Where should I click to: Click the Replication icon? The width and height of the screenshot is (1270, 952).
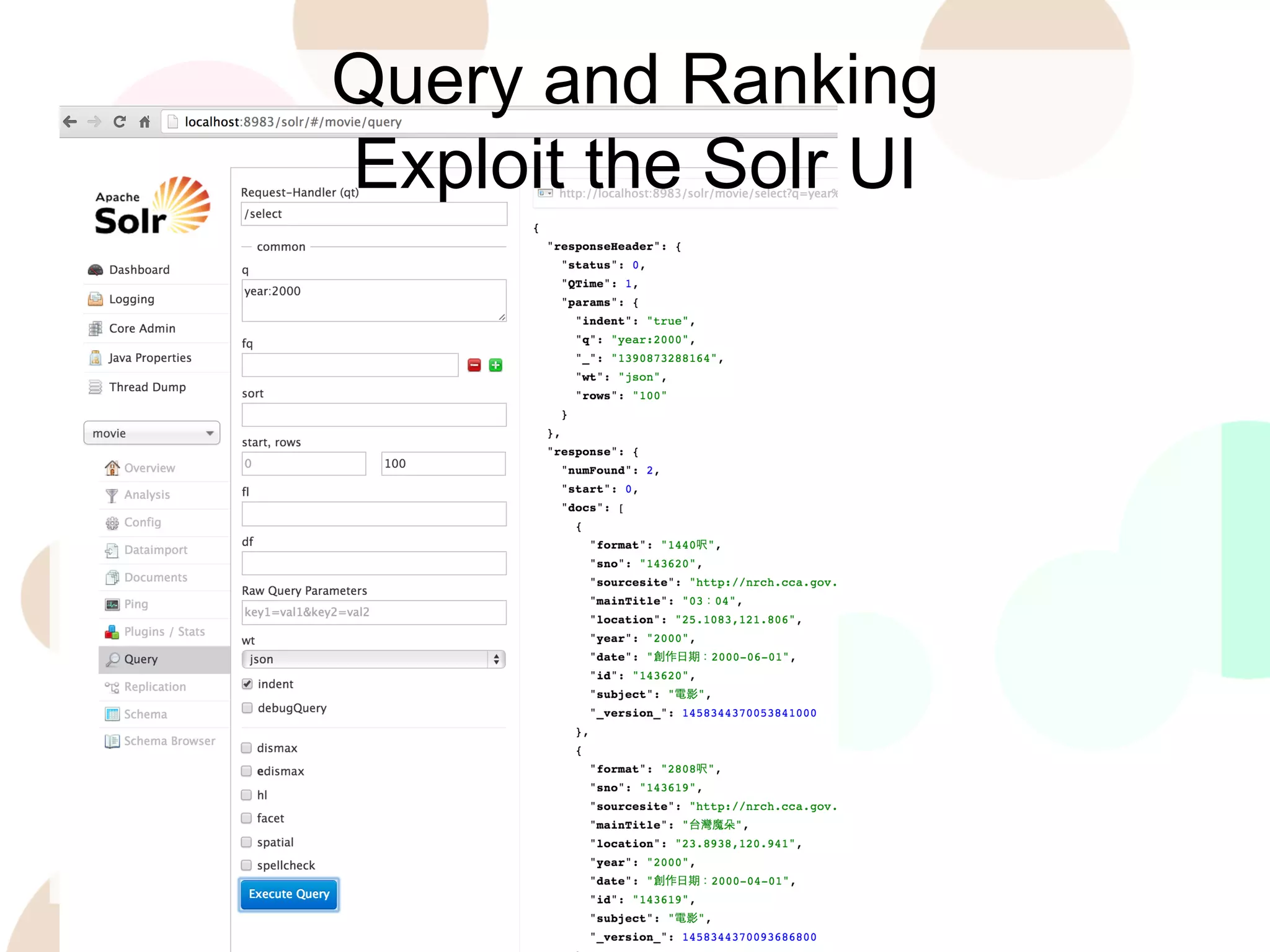pos(112,687)
